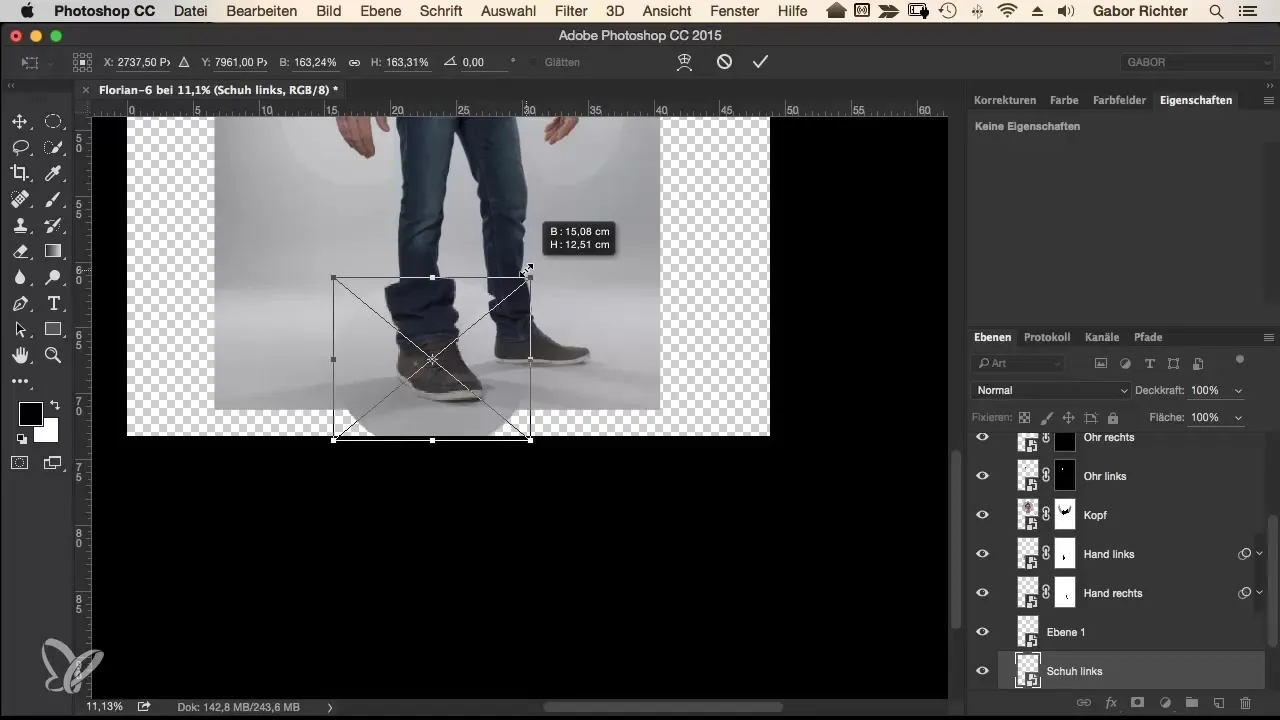Open the Bearbeiten menu
Image resolution: width=1280 pixels, height=720 pixels.
point(262,11)
